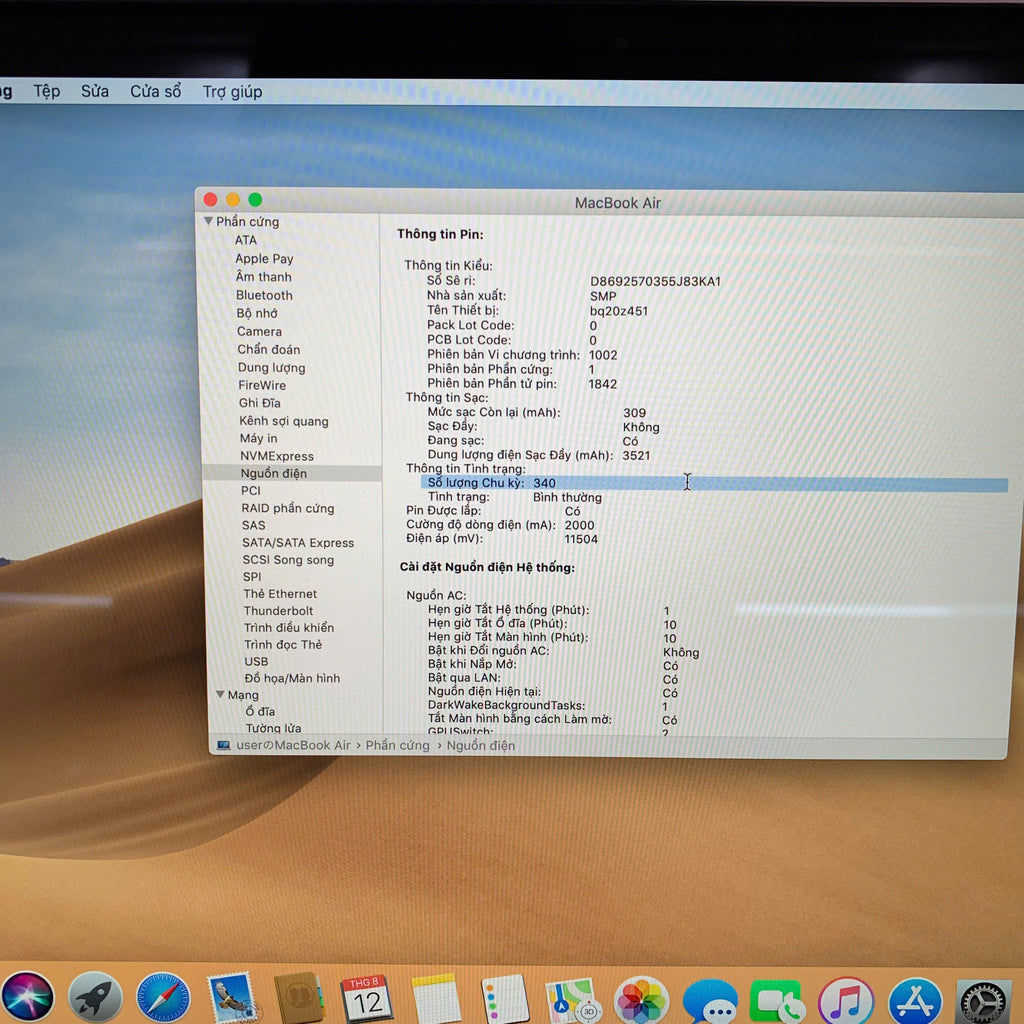
Task: Select Camera in the sidebar
Action: click(x=259, y=332)
